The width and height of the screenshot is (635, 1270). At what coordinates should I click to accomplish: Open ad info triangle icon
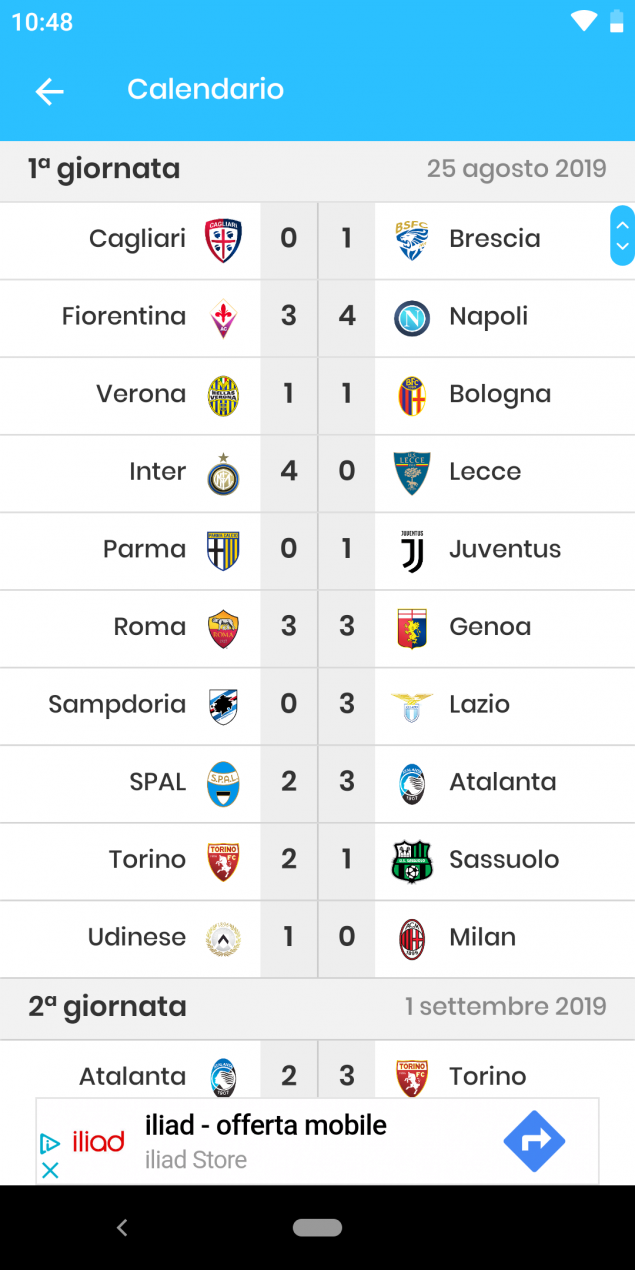click(50, 1143)
